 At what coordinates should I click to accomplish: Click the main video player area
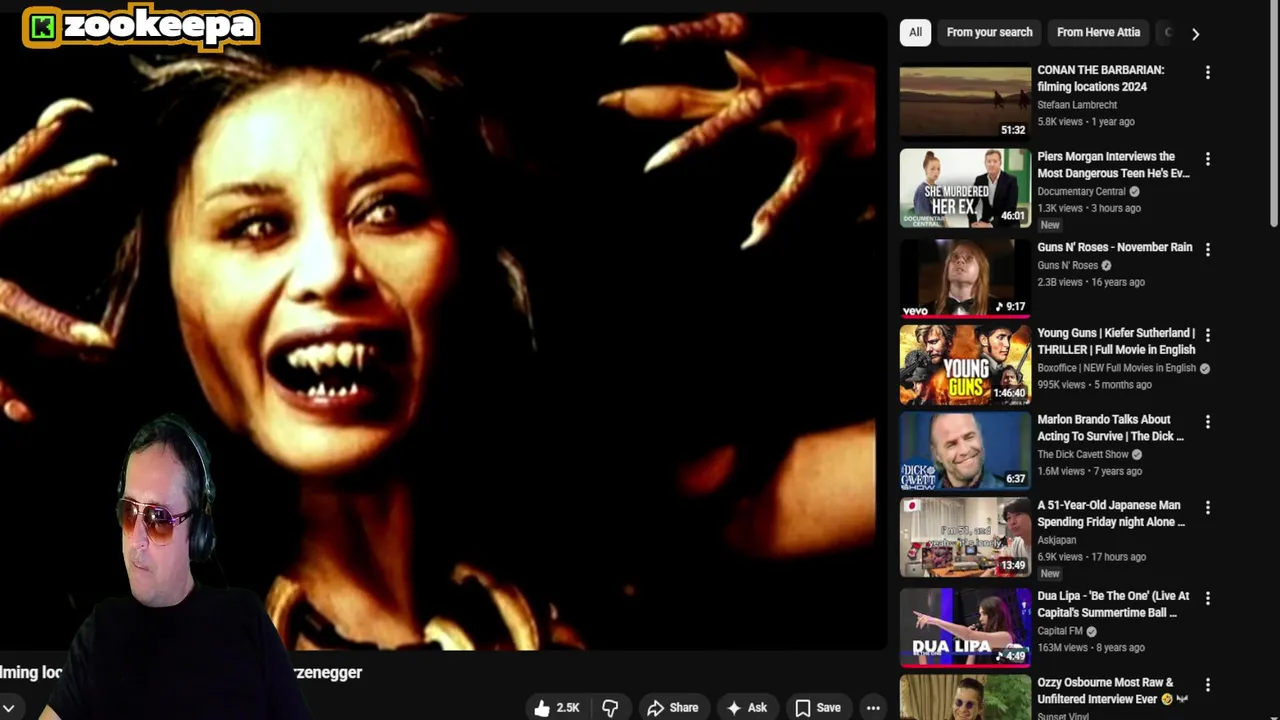(443, 330)
